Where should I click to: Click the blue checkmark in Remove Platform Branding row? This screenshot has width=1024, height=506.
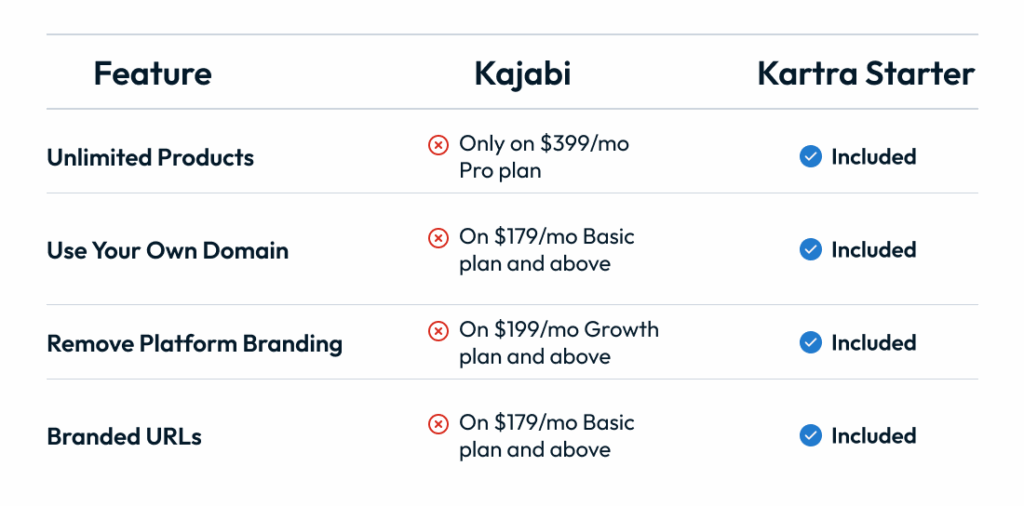811,343
